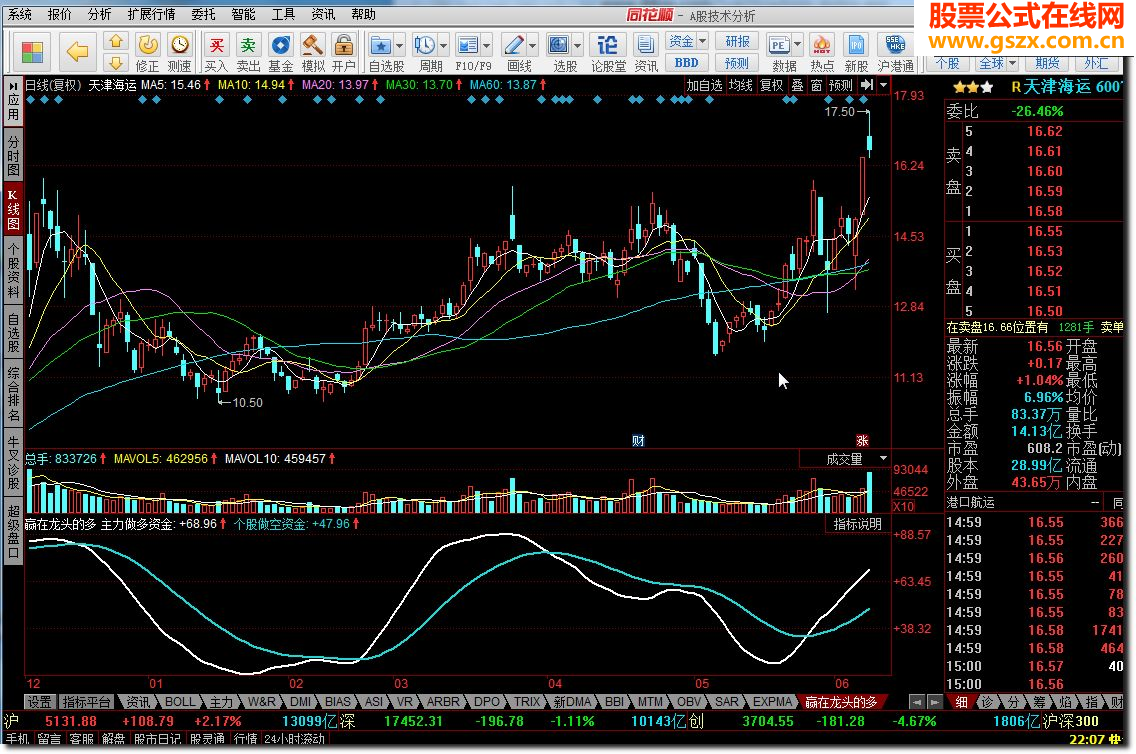Image resolution: width=1136 pixels, height=754 pixels.
Task: Click the yellow up arrow icon
Action: tap(115, 41)
